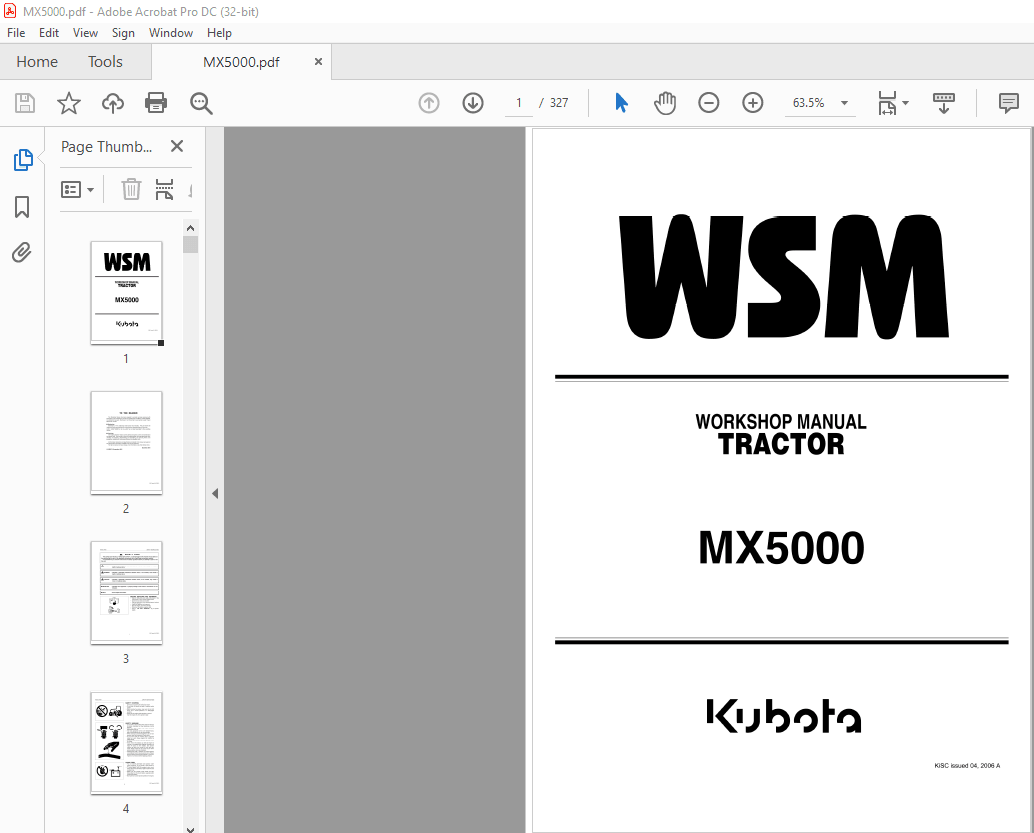Viewport: 1034px width, 833px height.
Task: Open the Attachments panel
Action: [x=22, y=252]
